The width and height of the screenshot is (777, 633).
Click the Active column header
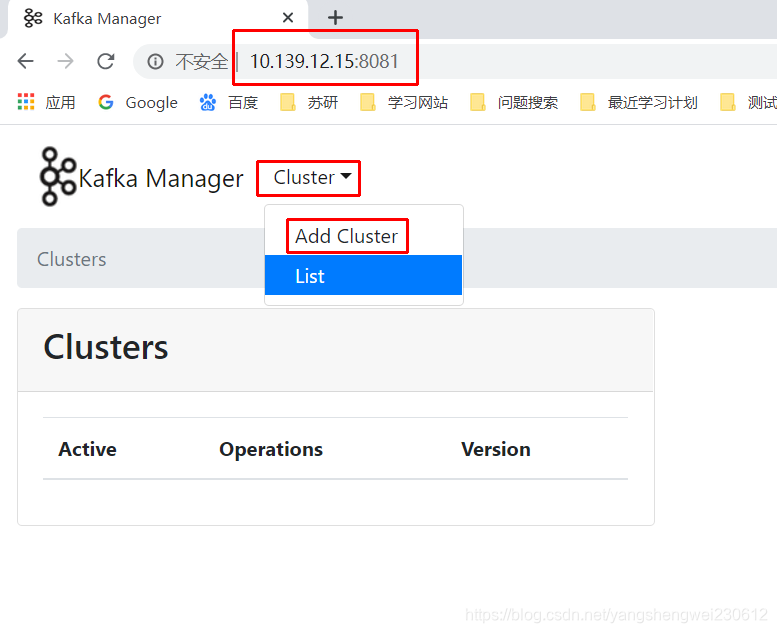point(87,449)
